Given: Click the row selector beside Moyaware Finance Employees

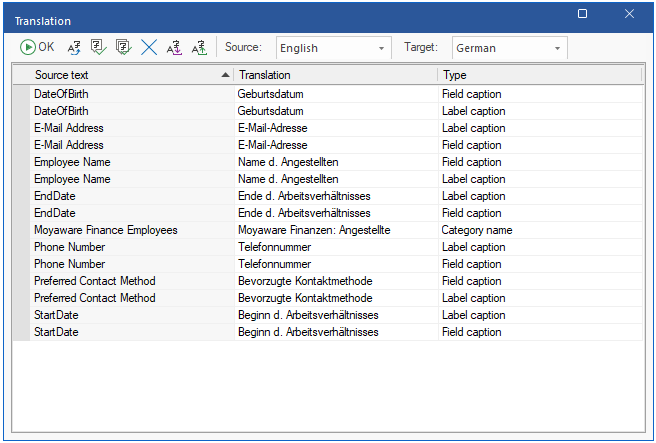Looking at the screenshot, I should tap(21, 230).
